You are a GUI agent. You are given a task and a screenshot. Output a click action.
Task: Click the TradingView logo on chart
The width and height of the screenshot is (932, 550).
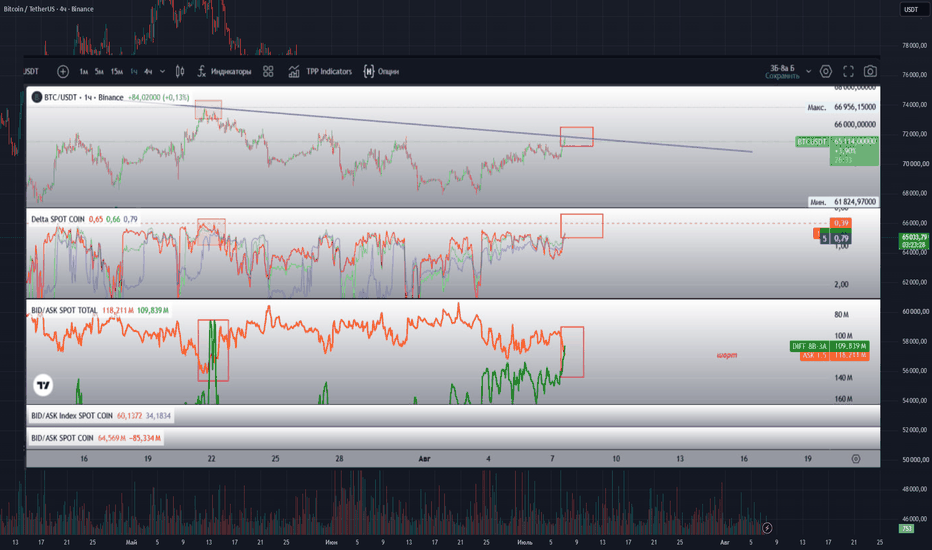pos(43,385)
